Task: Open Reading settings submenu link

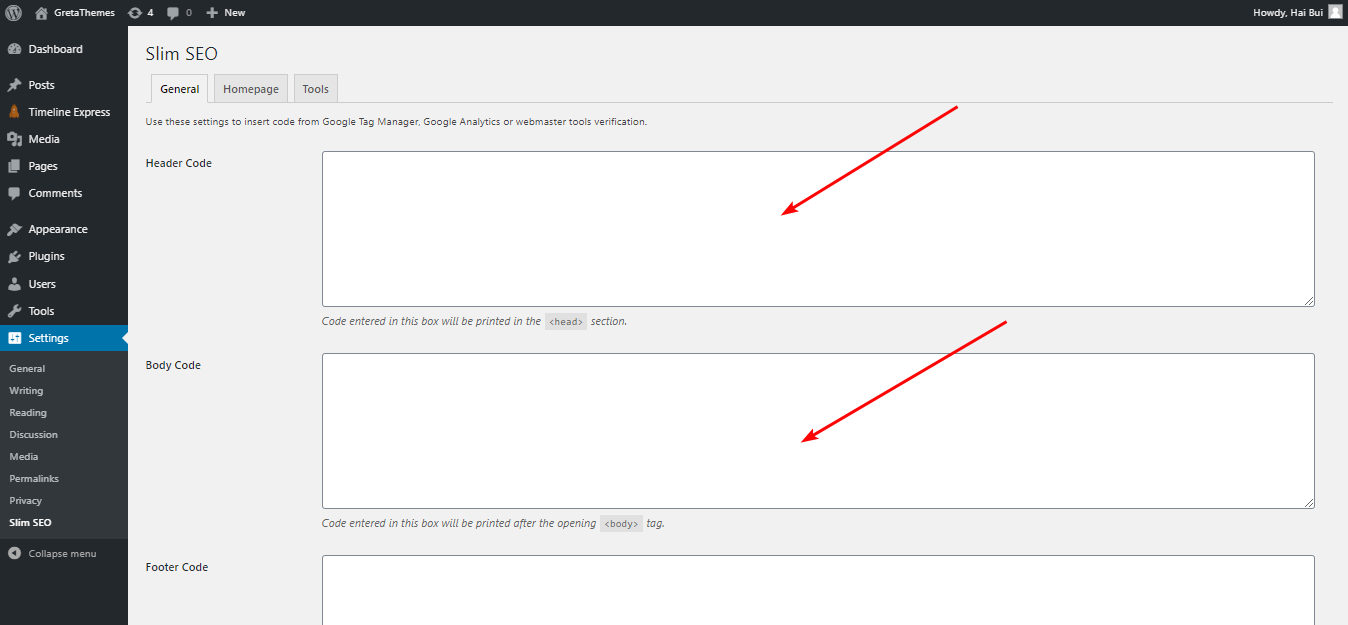Action: (28, 413)
